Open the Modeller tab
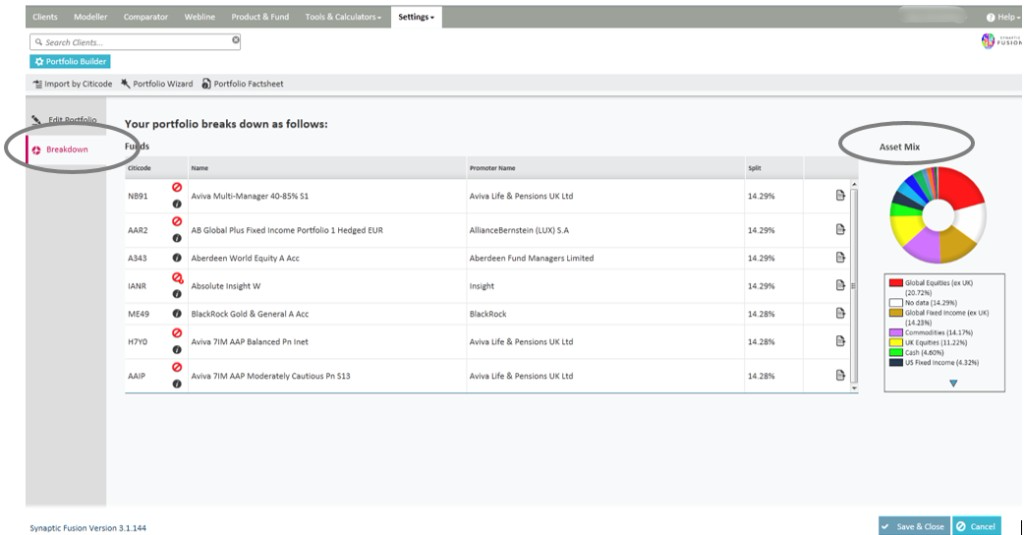Image resolution: width=1024 pixels, height=535 pixels. (90, 17)
